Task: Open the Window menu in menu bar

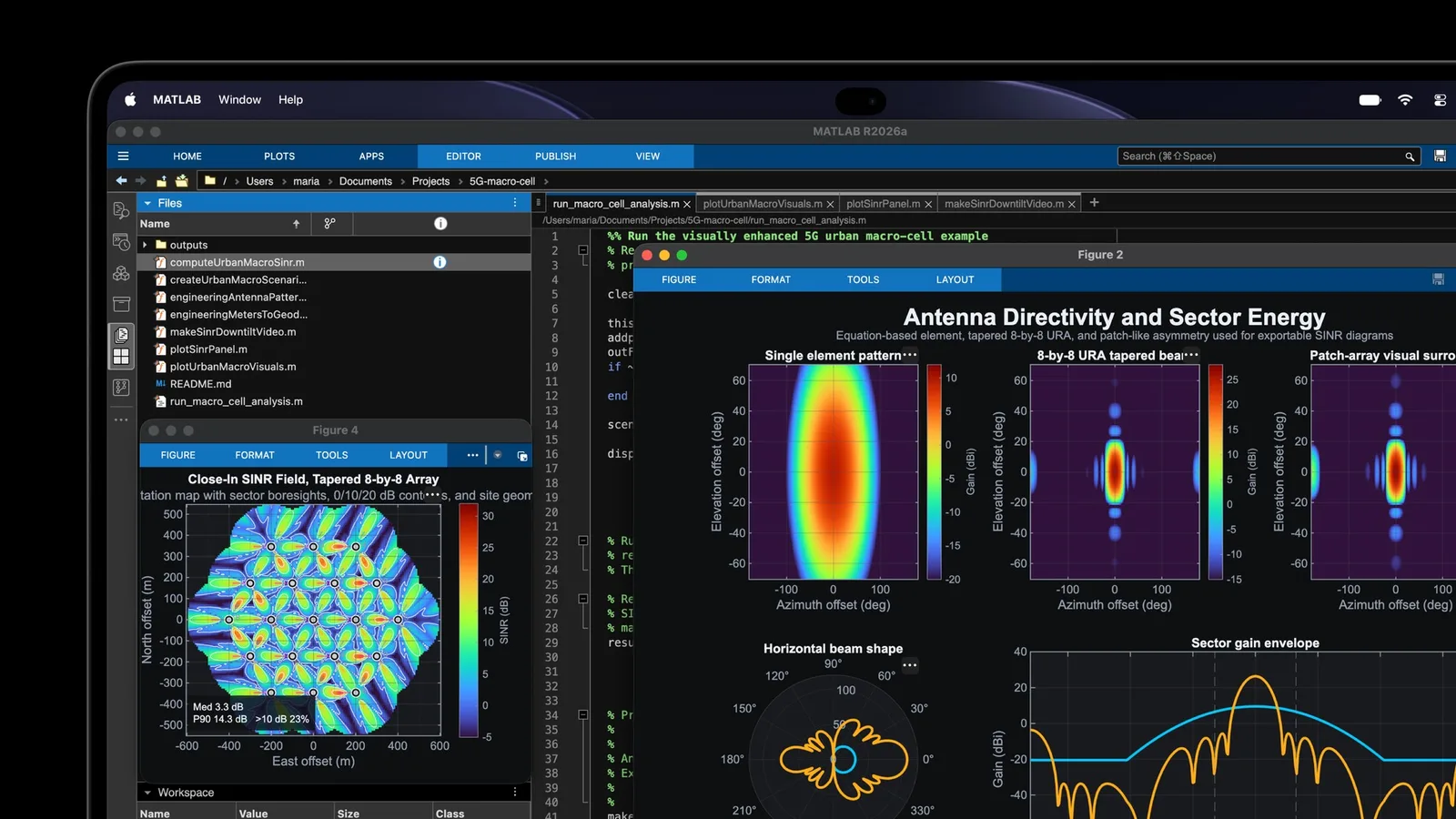Action: pyautogui.click(x=239, y=100)
